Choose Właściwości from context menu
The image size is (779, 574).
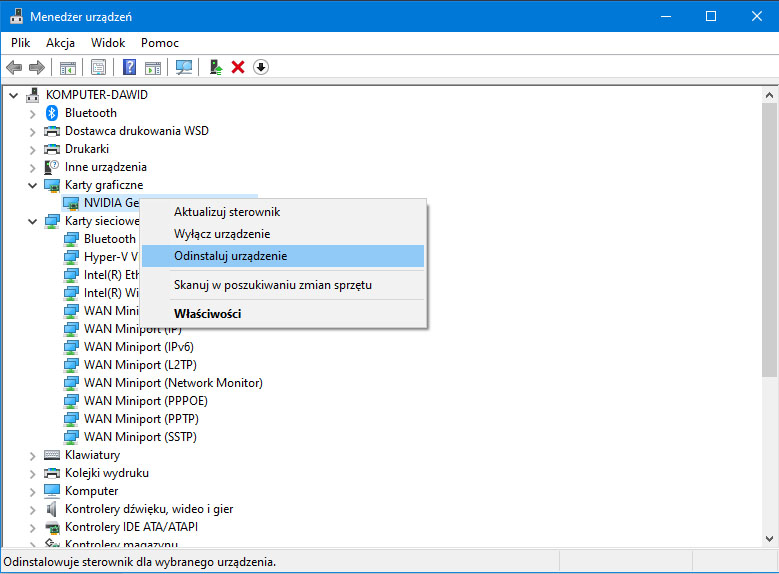pyautogui.click(x=283, y=314)
